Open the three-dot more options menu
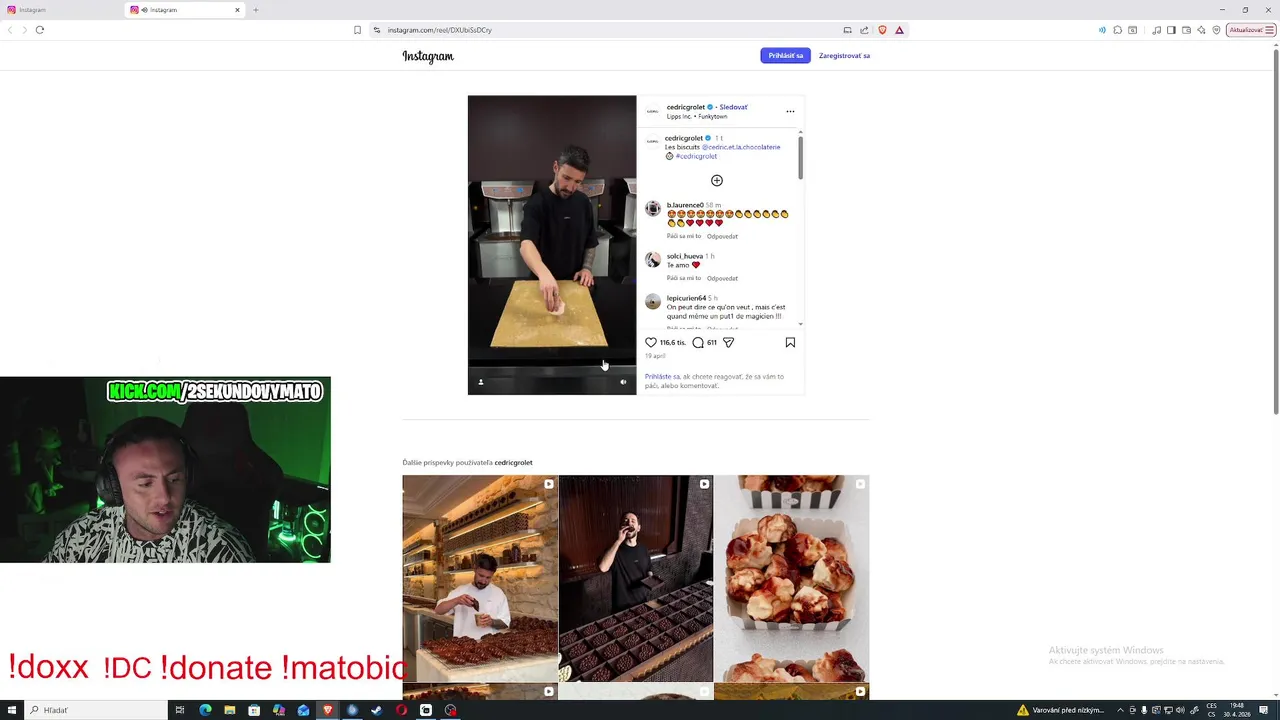The image size is (1280, 720). point(790,111)
